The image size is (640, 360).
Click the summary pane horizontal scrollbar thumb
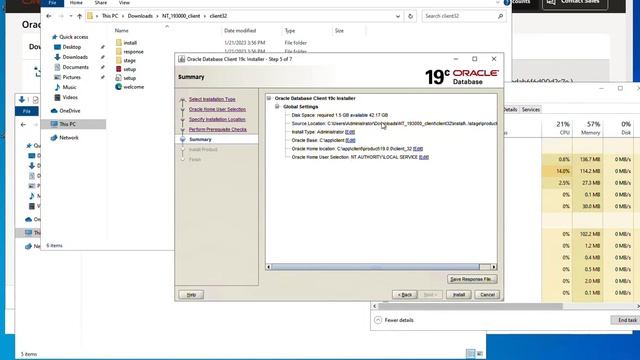[x=376, y=267]
